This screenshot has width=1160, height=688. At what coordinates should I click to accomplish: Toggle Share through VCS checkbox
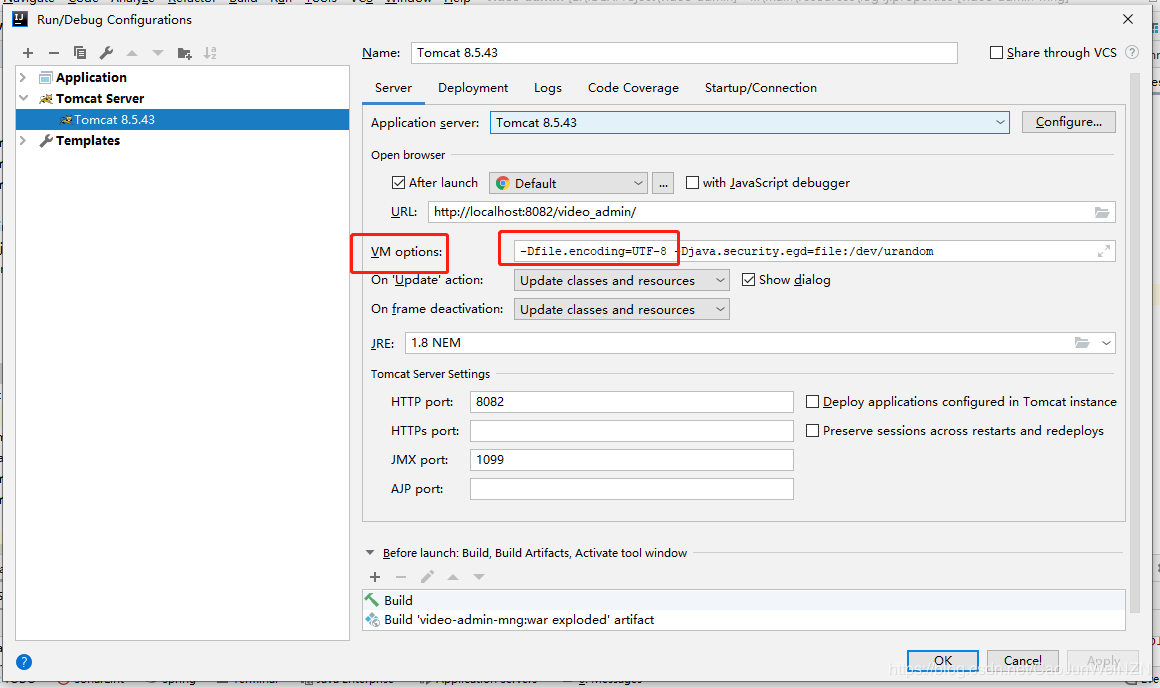tap(997, 53)
